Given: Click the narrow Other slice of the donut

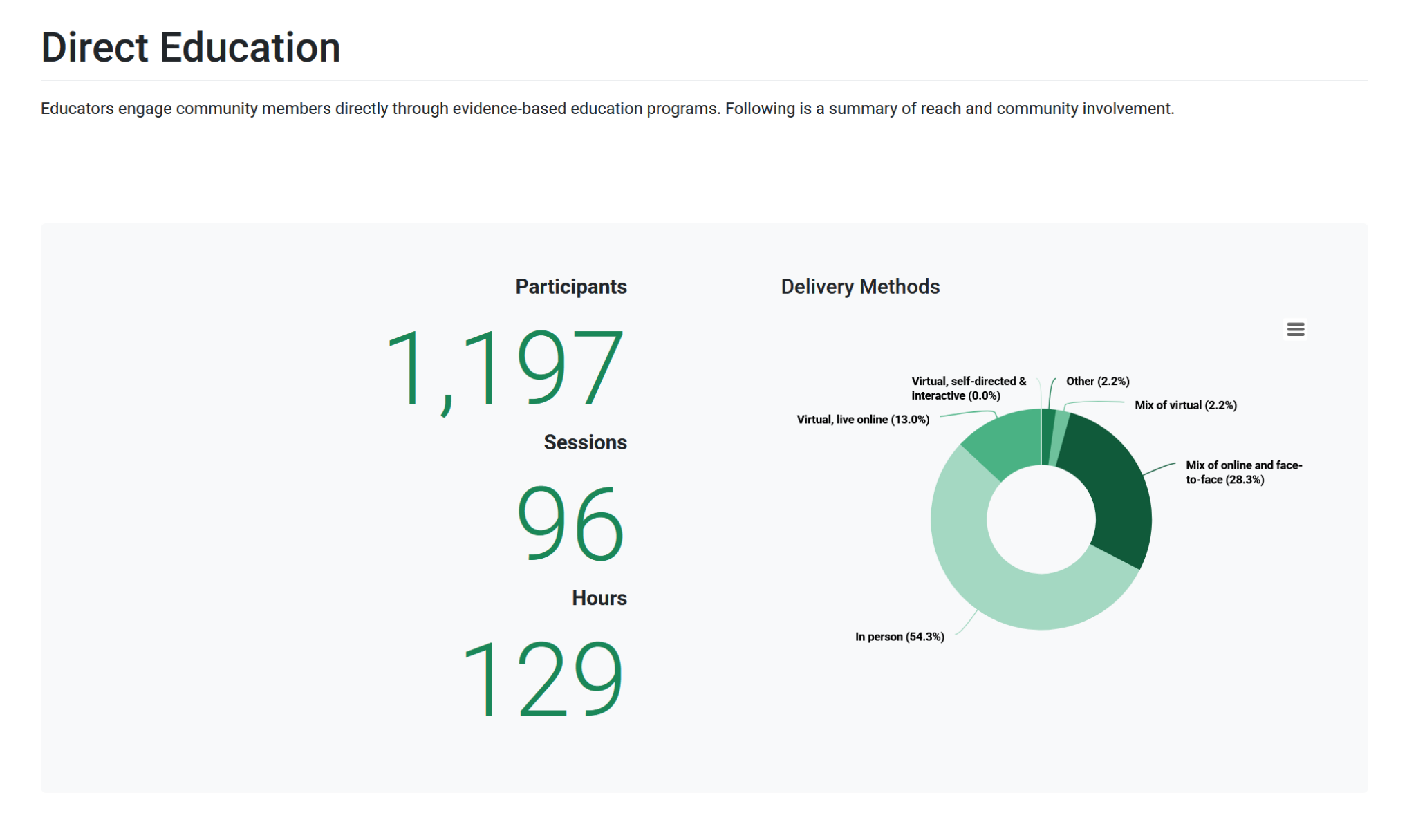Looking at the screenshot, I should tap(1047, 436).
